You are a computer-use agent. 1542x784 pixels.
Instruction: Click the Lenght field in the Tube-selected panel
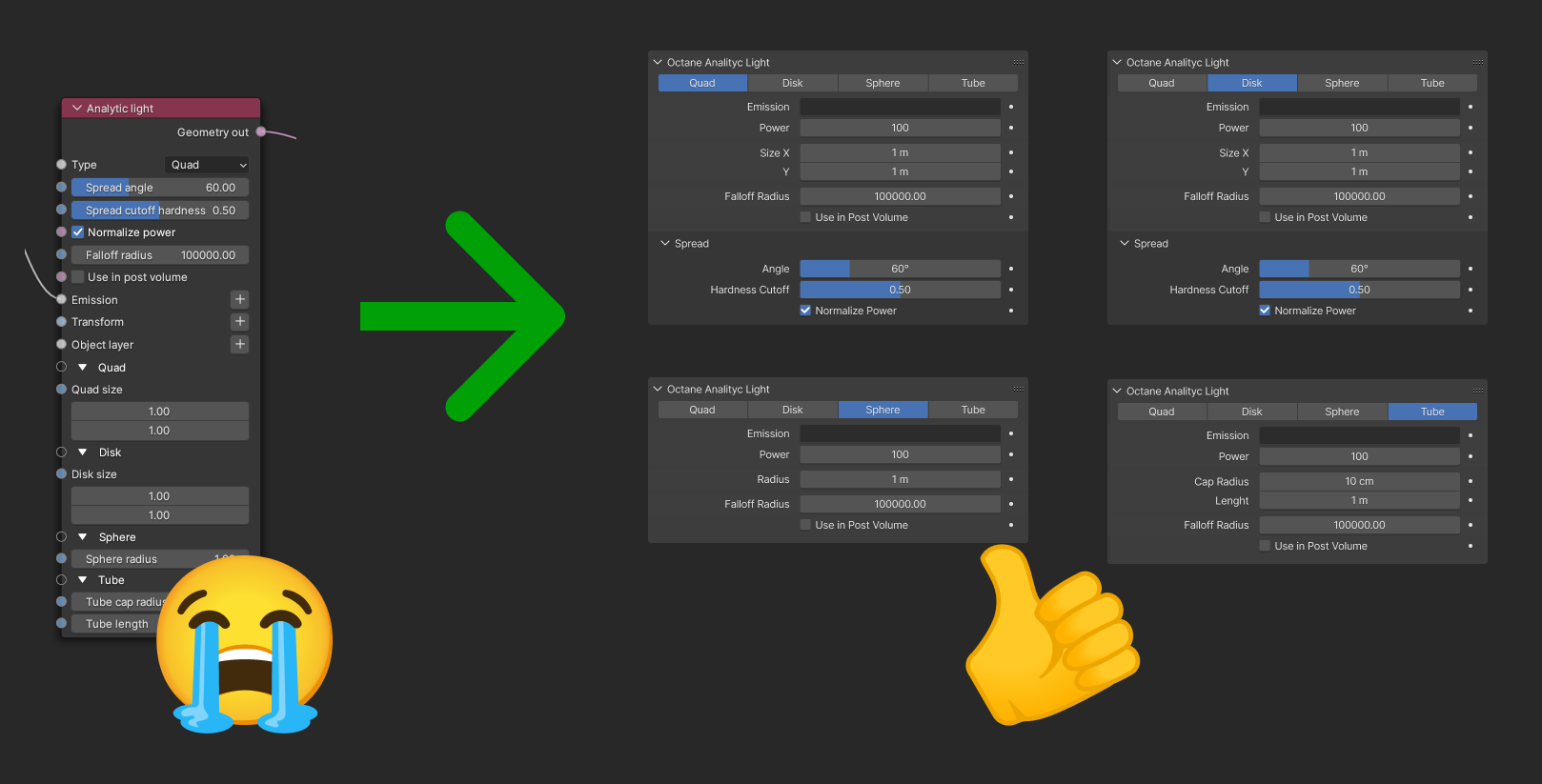(1360, 500)
